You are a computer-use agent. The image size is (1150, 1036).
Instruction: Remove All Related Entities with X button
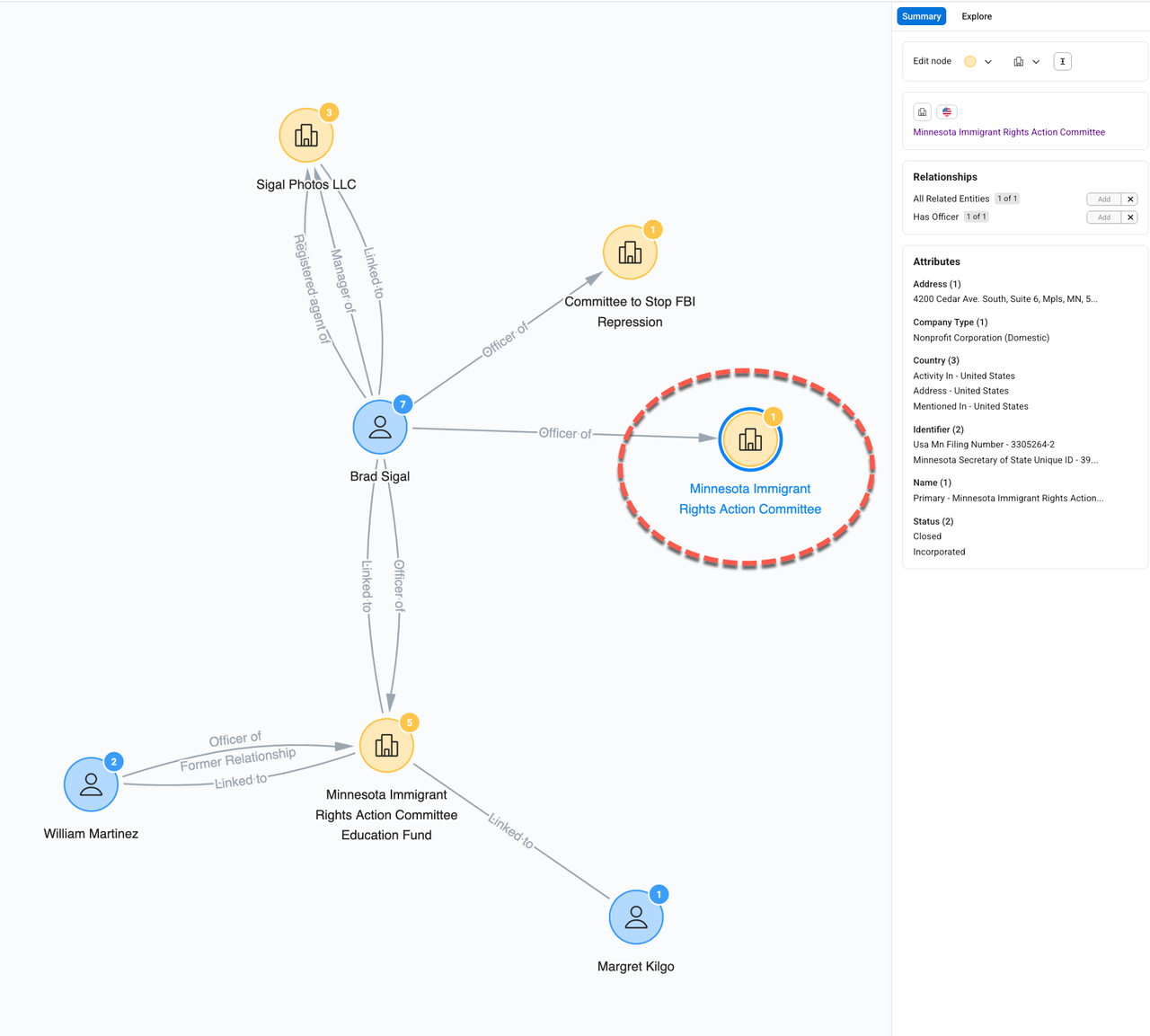click(1130, 199)
